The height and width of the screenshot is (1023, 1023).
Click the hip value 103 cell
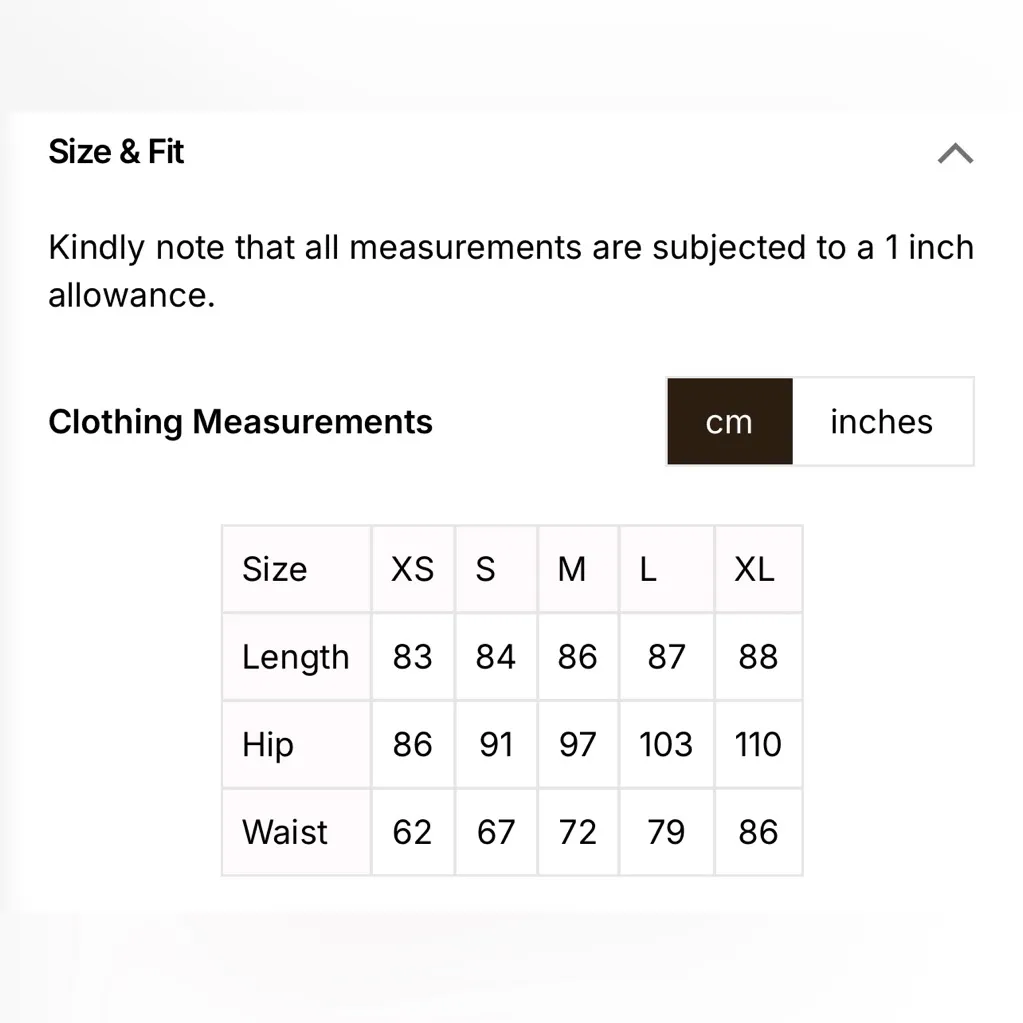(666, 745)
